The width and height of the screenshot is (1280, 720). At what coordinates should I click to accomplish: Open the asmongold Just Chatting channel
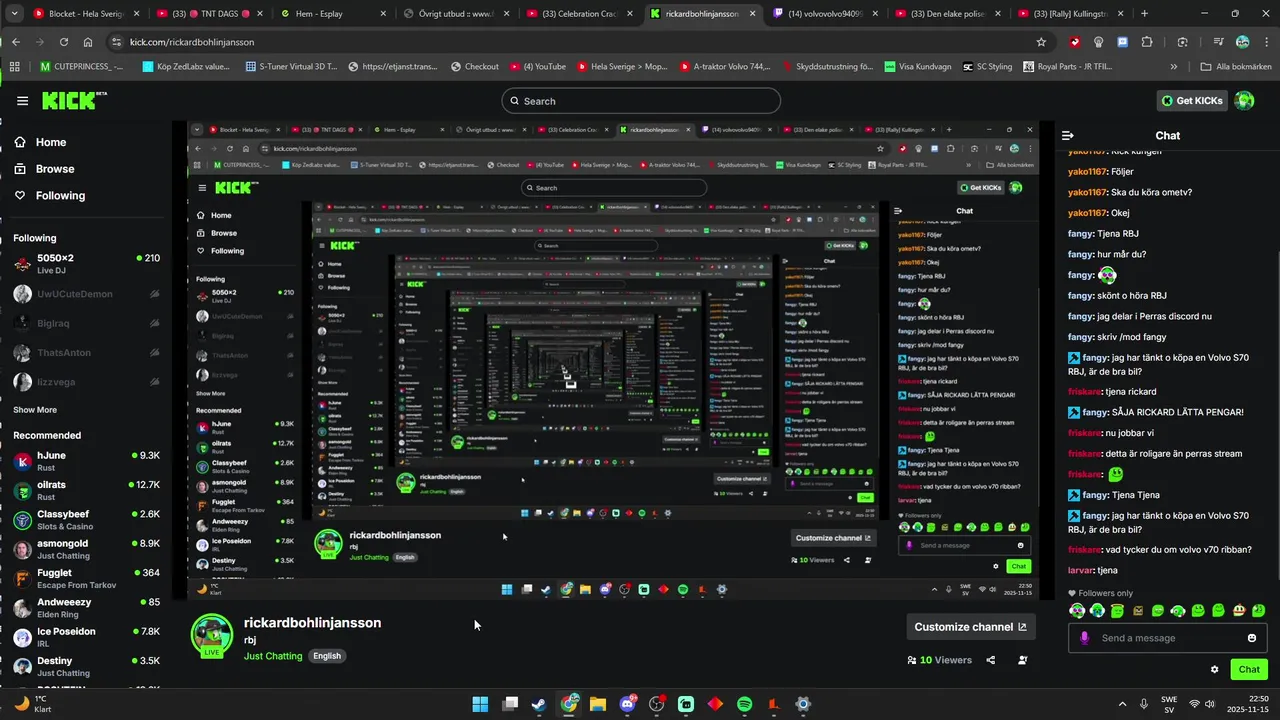tap(86, 549)
